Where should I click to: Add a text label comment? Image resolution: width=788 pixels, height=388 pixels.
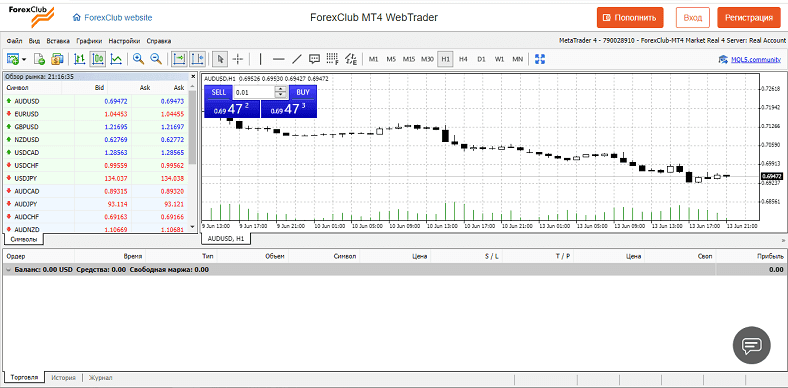(x=315, y=59)
